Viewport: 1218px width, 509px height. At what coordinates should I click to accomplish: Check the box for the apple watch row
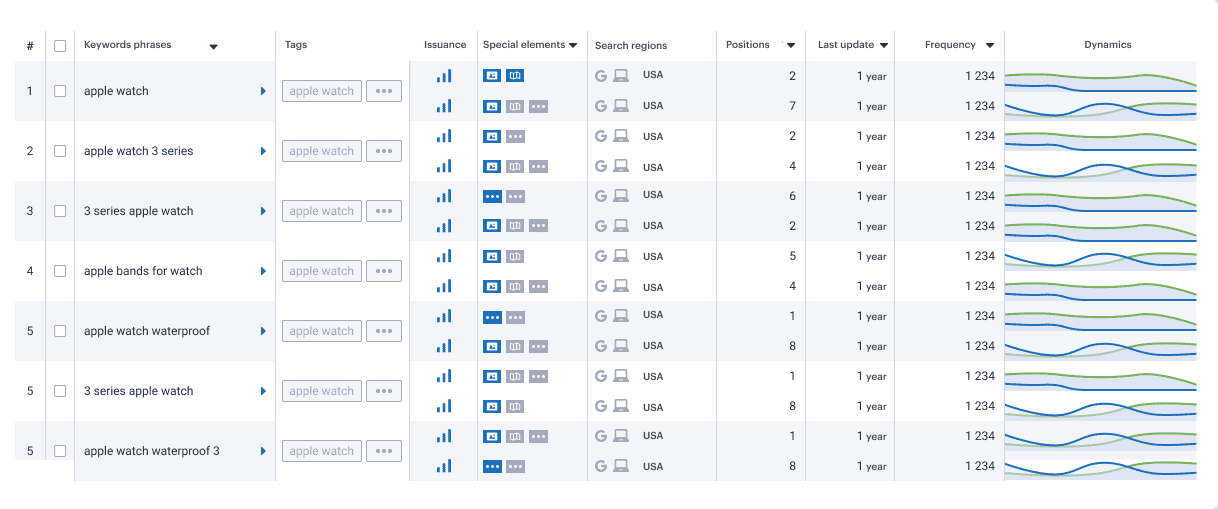tap(60, 91)
